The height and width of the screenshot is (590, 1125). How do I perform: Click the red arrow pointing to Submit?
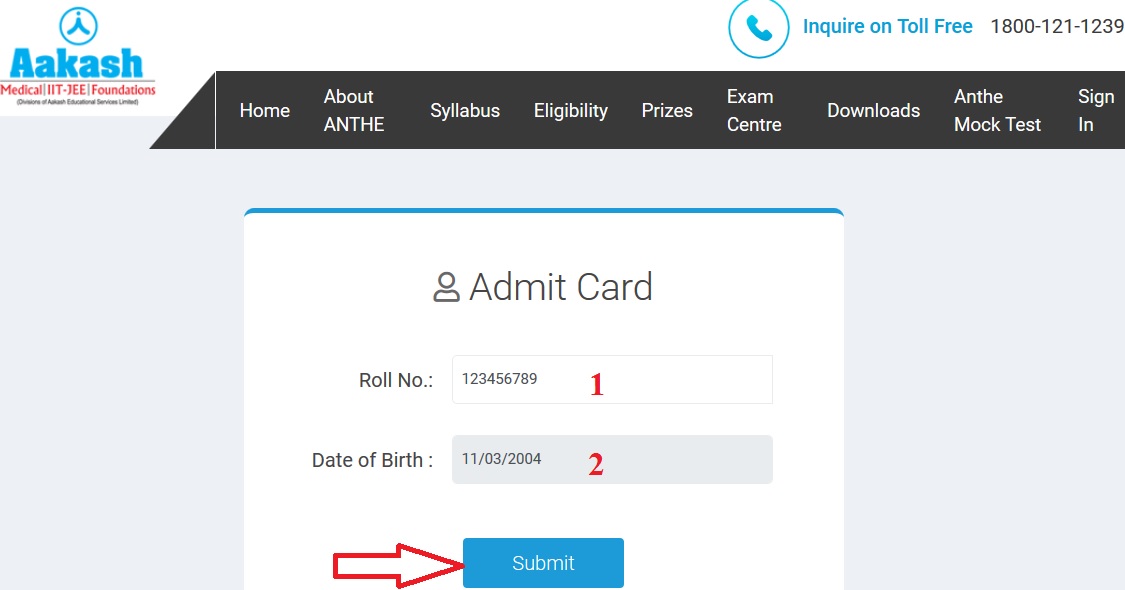397,565
